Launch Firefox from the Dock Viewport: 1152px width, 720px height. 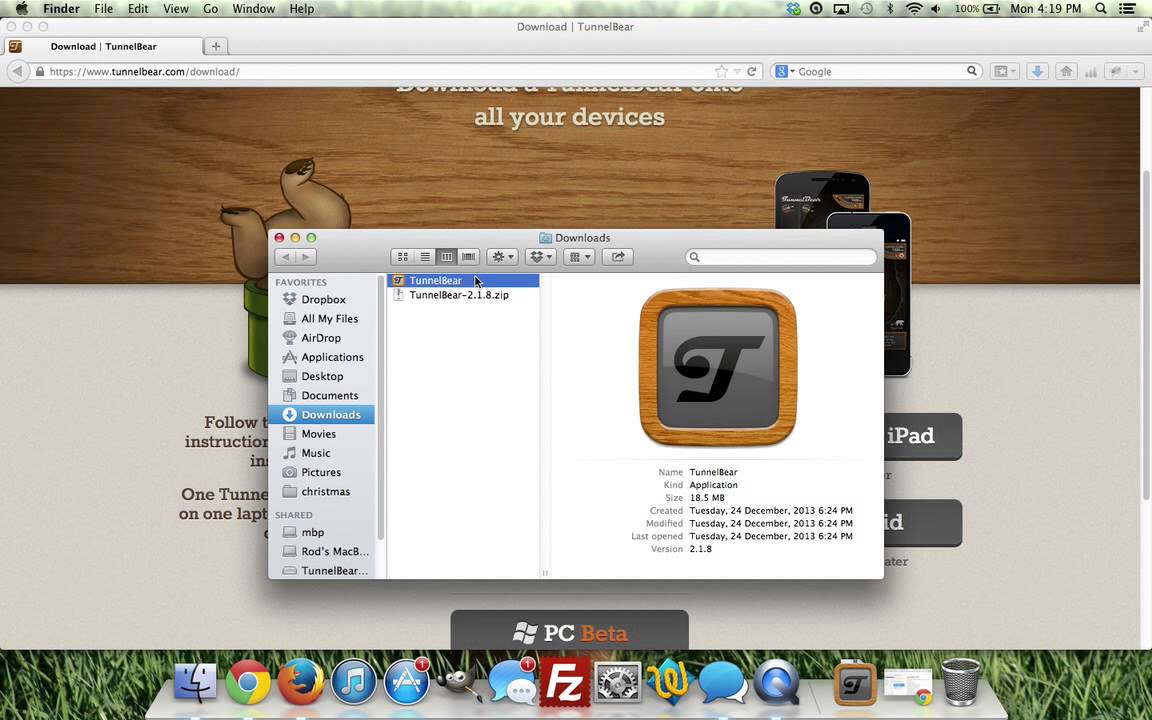(300, 683)
